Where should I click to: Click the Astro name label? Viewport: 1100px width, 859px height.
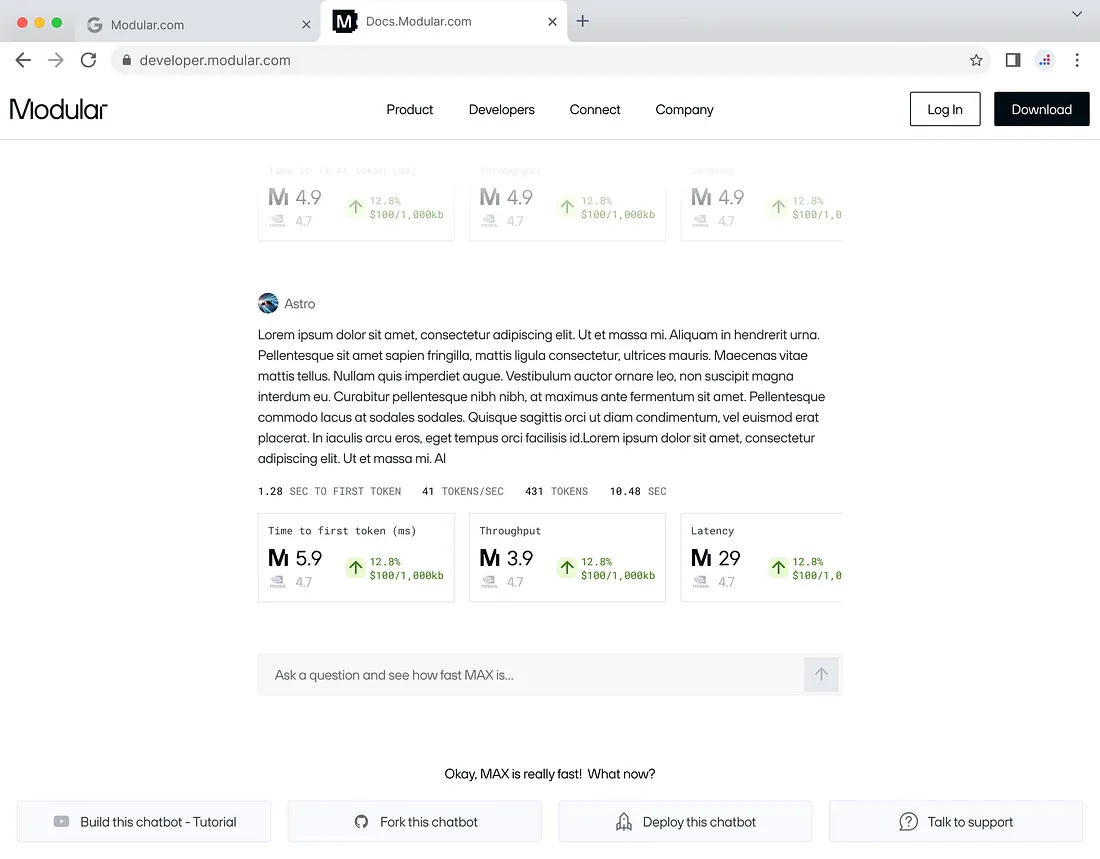point(300,304)
